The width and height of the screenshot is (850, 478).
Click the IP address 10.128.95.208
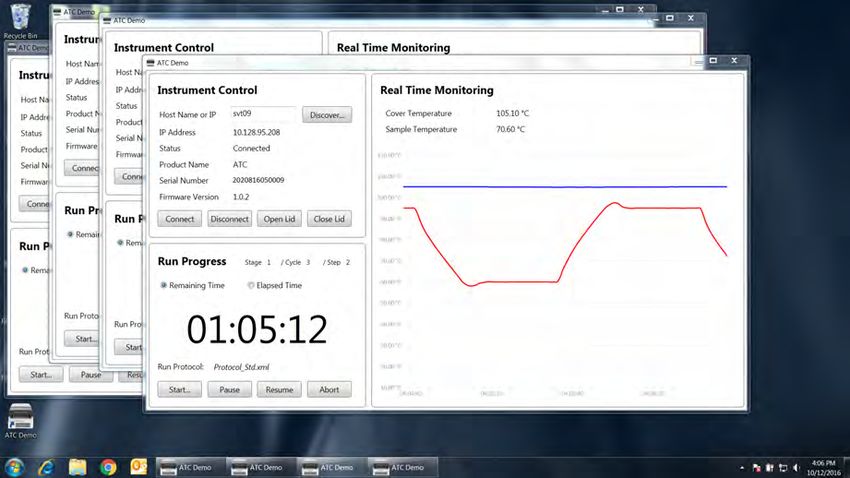[256, 132]
